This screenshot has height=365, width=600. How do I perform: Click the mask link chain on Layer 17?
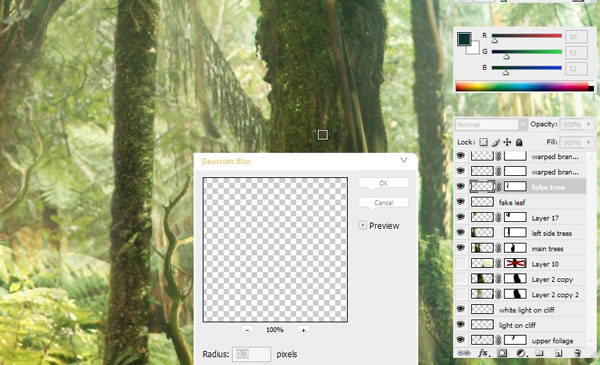click(498, 217)
